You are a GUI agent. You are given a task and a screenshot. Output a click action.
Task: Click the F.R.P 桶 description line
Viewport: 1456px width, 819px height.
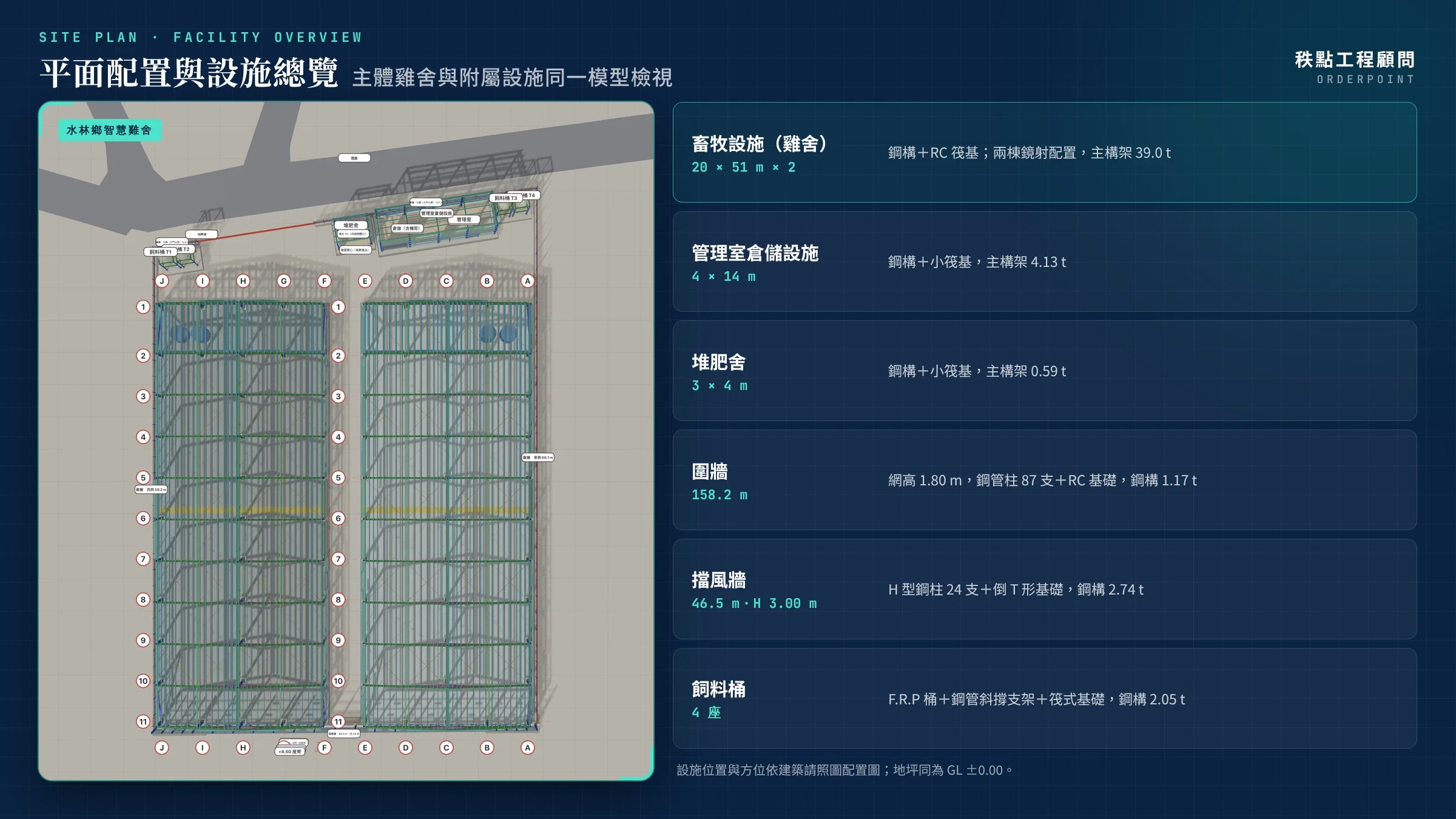1037,699
